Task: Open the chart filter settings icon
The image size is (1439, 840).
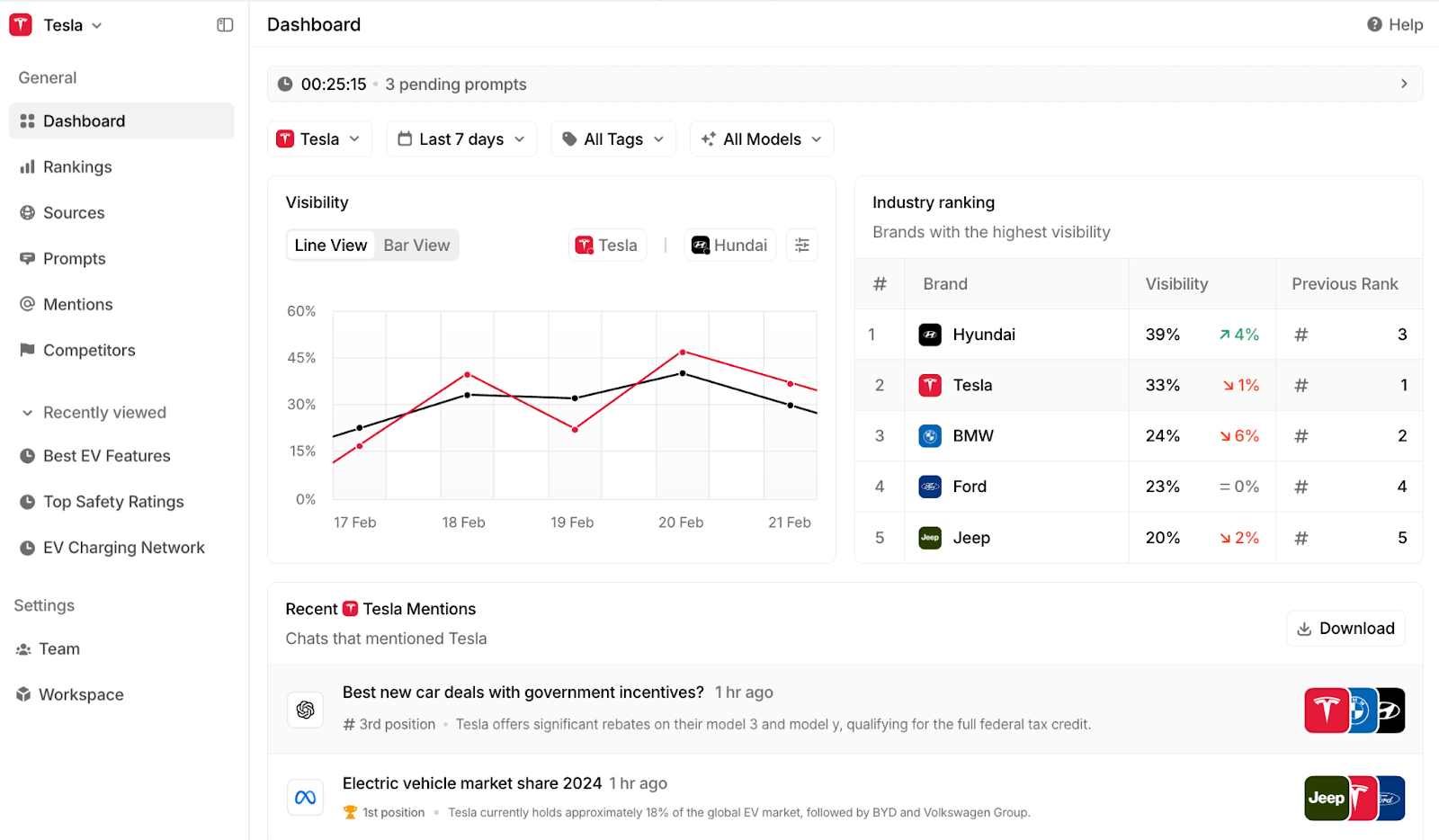Action: 801,244
